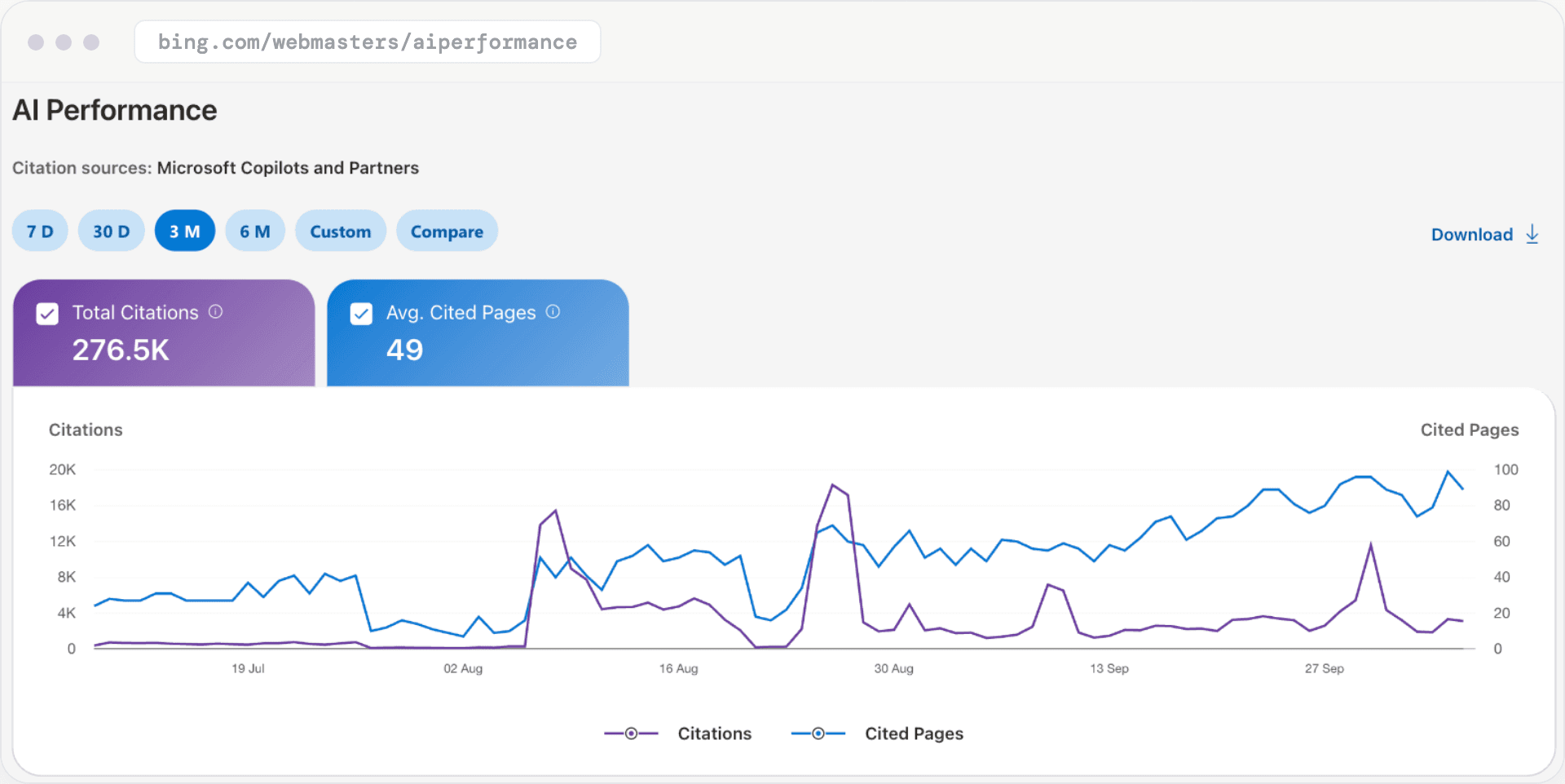Click the 16 Aug axis date label
This screenshot has height=784, width=1565.
tap(679, 668)
